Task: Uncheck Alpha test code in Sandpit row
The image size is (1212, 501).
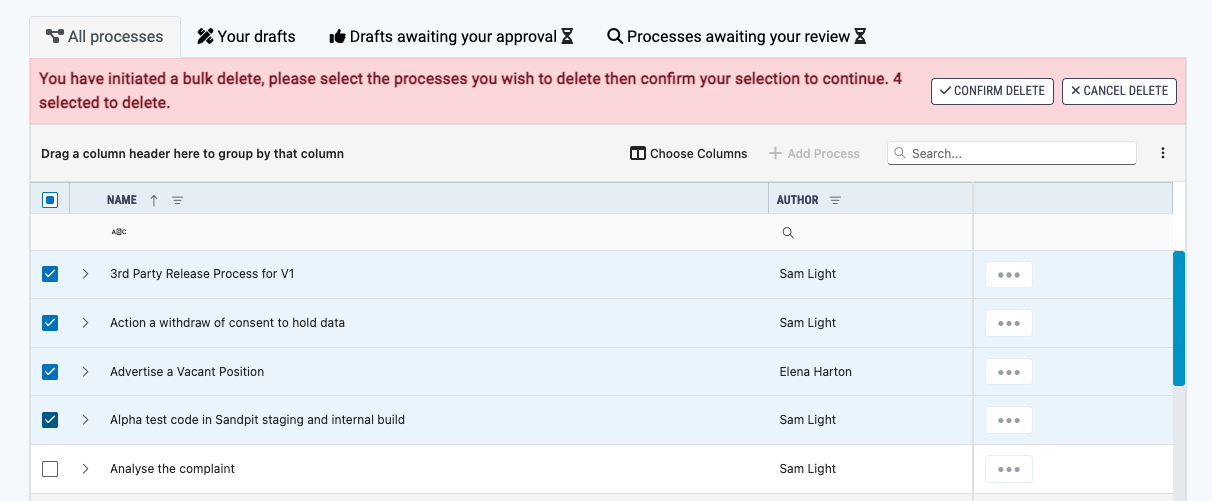Action: coord(50,420)
